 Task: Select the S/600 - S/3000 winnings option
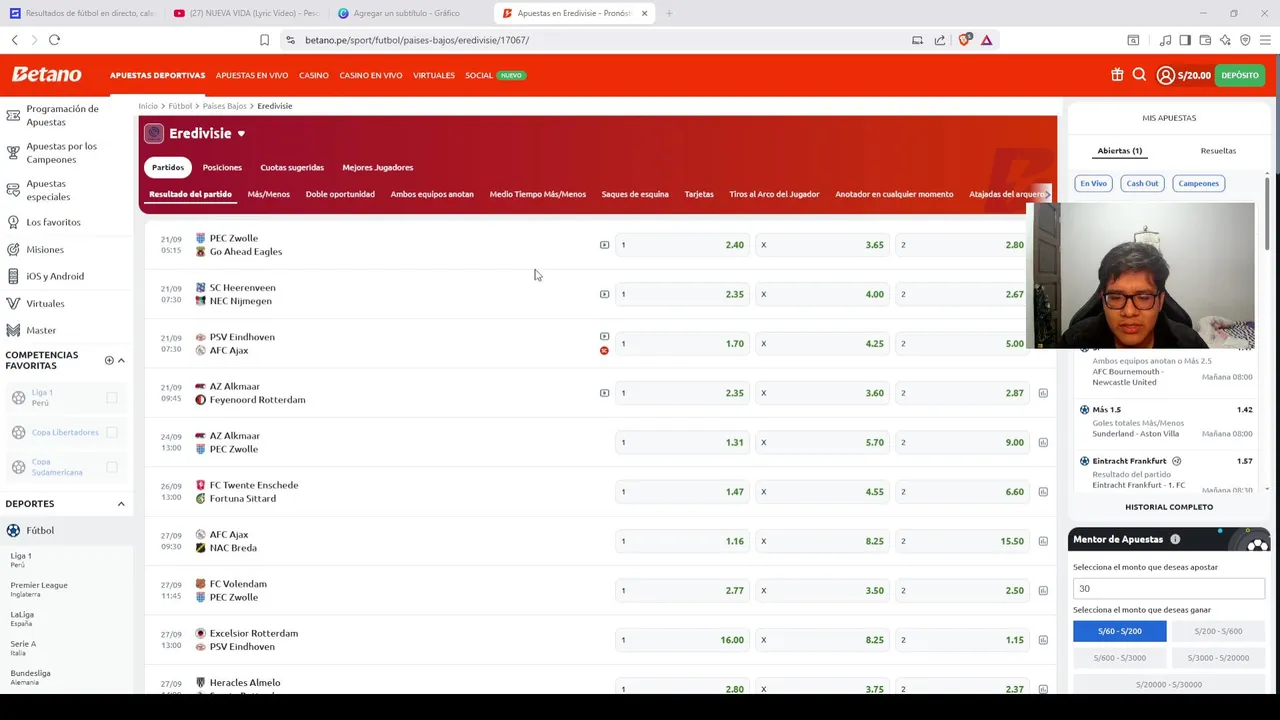[x=1119, y=658]
